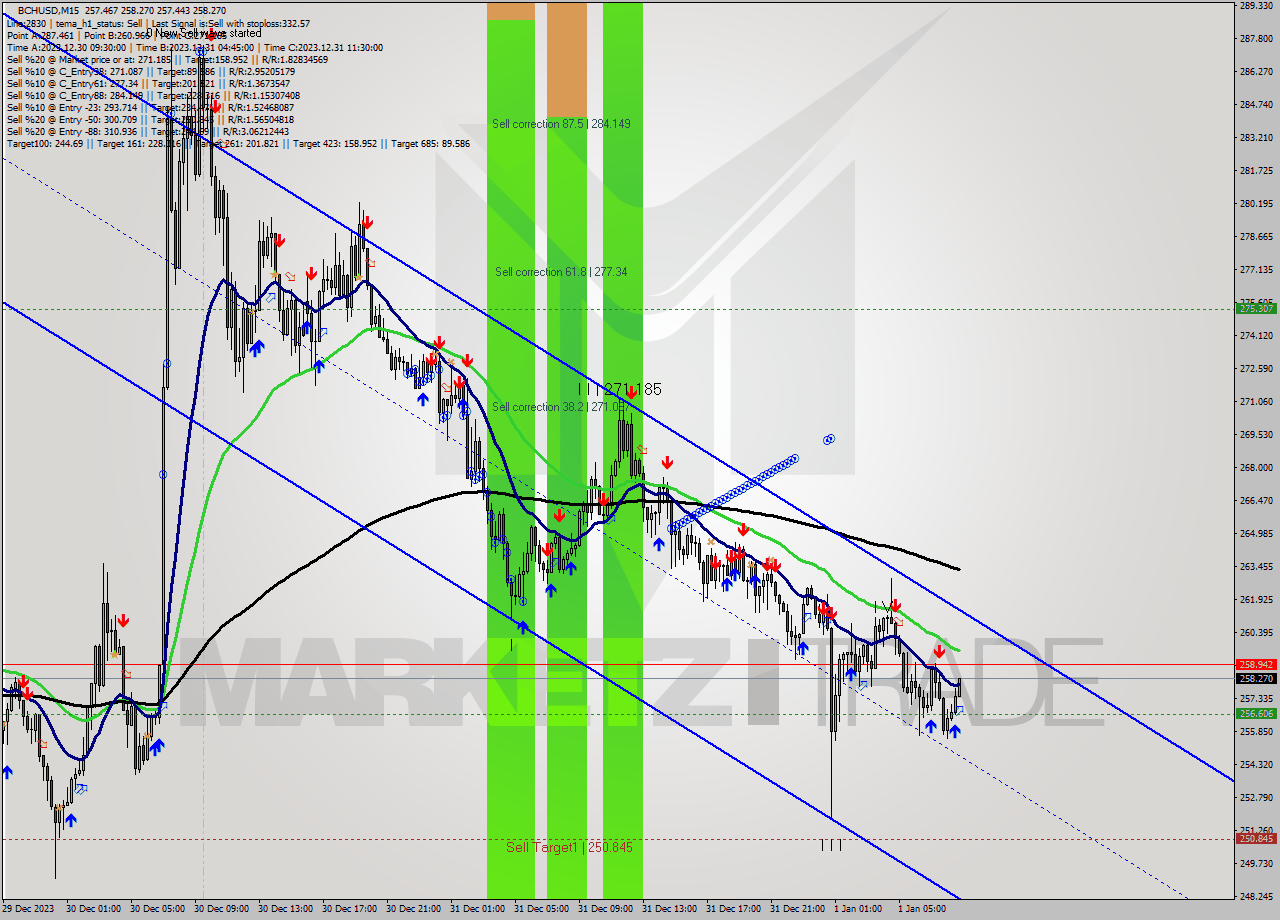Click '1 Jan 05:00' on the time axis

[x=922, y=909]
